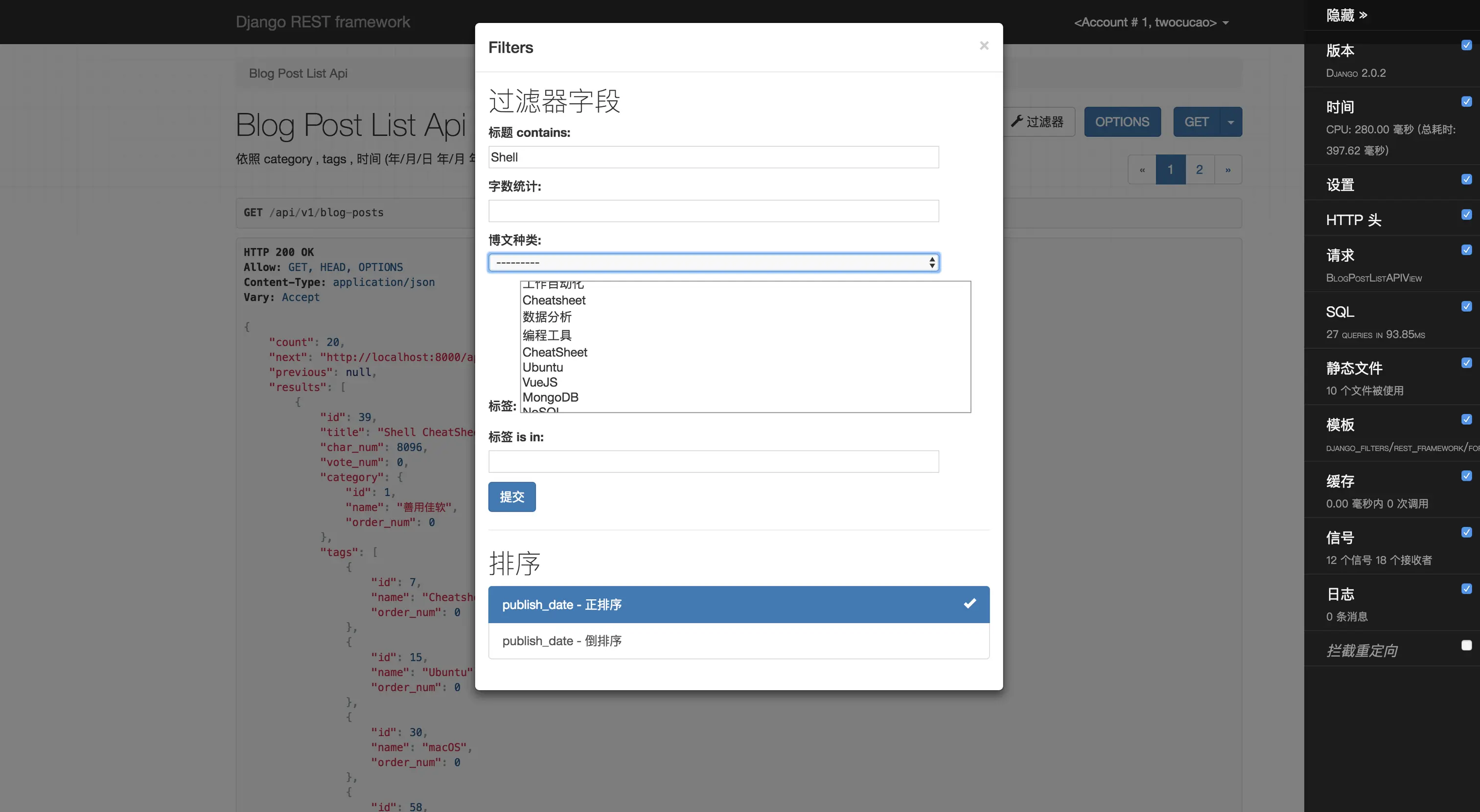Open the twocucao account dropdown menu
Viewport: 1480px width, 812px height.
[1150, 23]
